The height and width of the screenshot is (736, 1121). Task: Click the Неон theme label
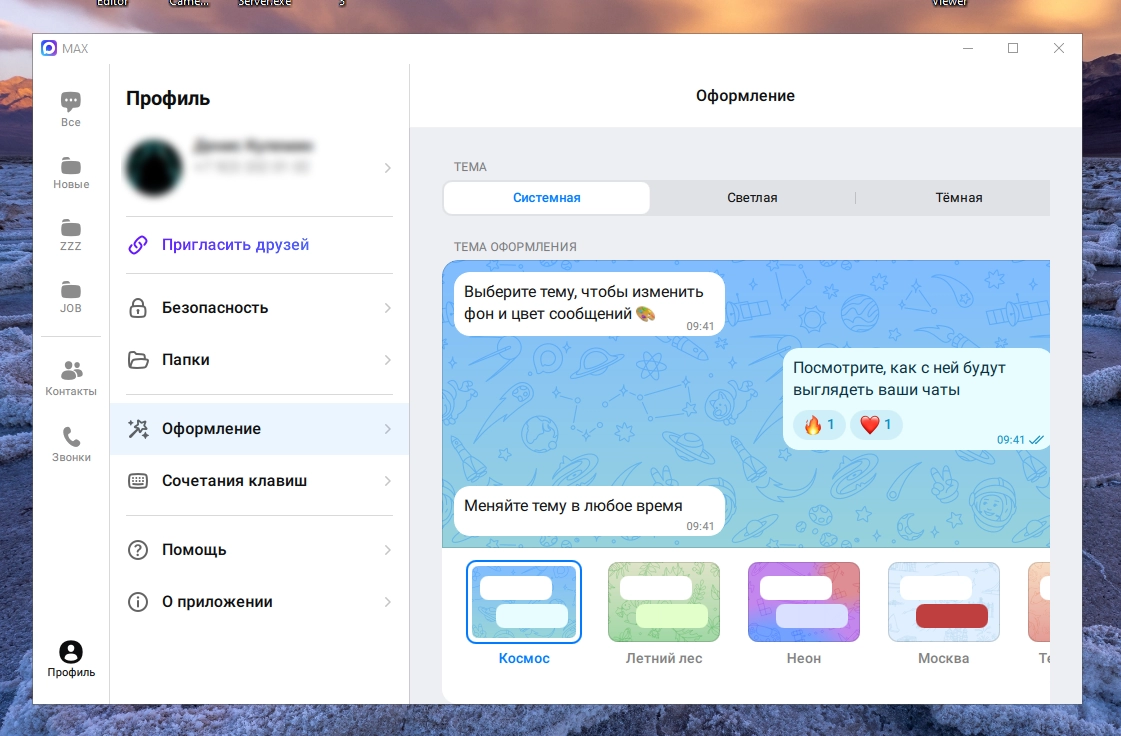(804, 659)
